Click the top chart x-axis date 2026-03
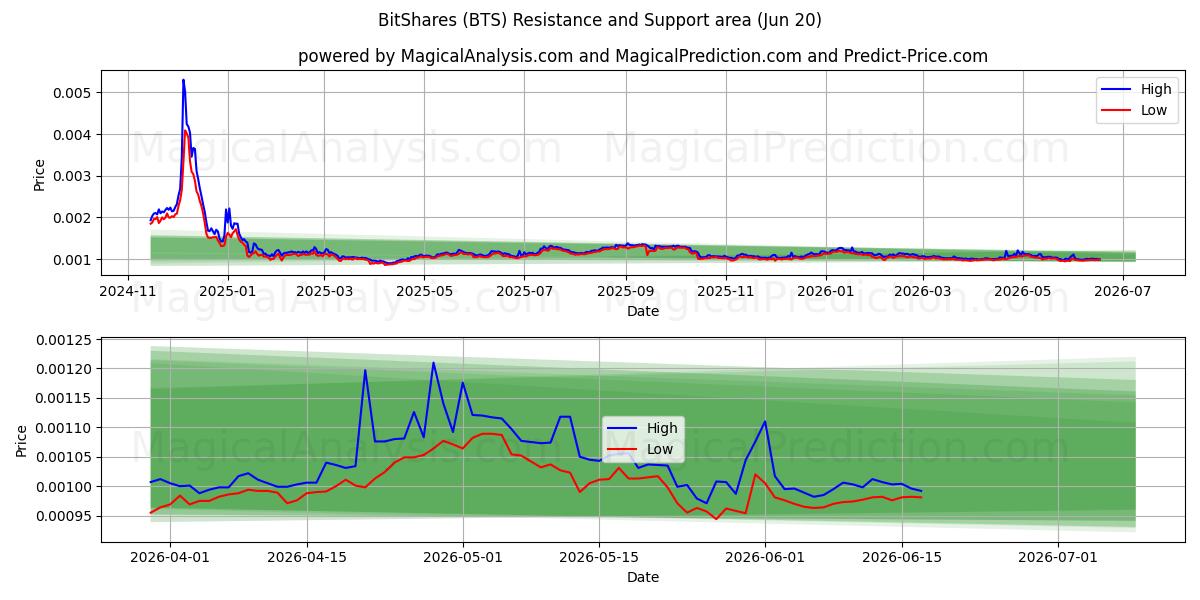This screenshot has height=600, width=1200. click(x=923, y=291)
